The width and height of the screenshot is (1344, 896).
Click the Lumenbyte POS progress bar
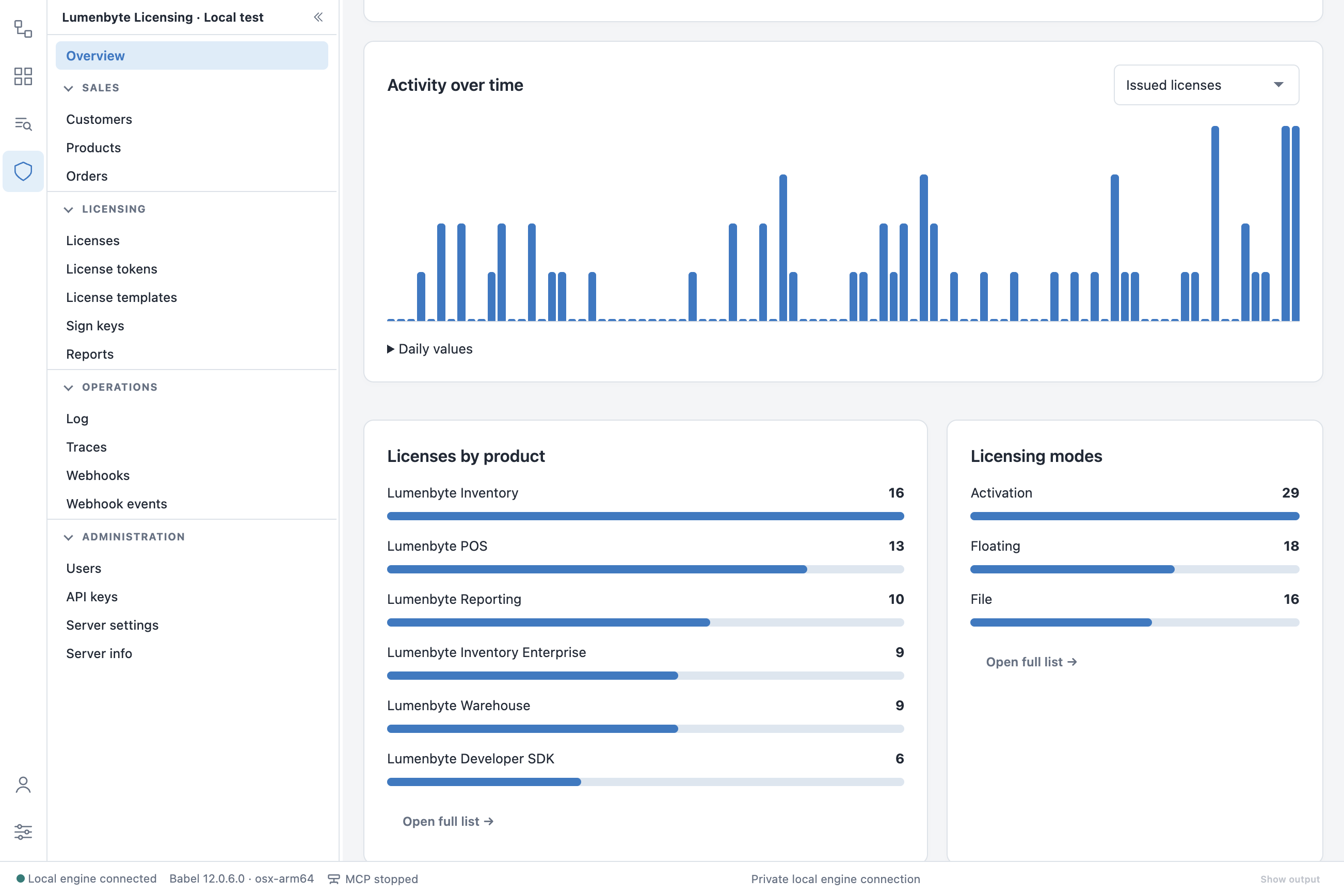[645, 569]
